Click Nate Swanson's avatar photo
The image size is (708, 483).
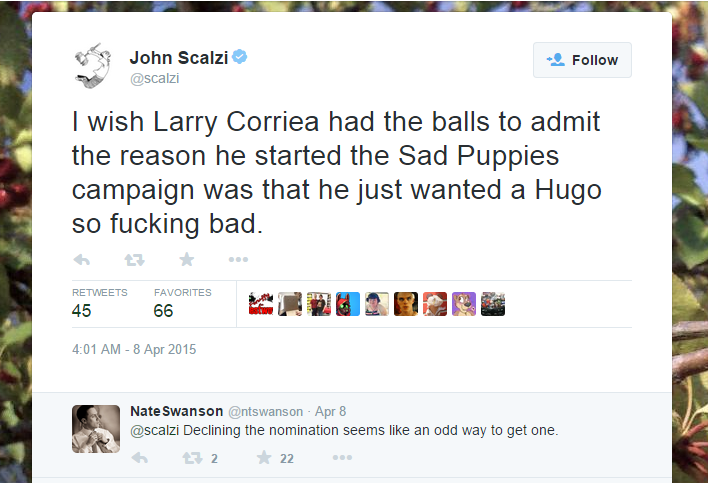[96, 428]
